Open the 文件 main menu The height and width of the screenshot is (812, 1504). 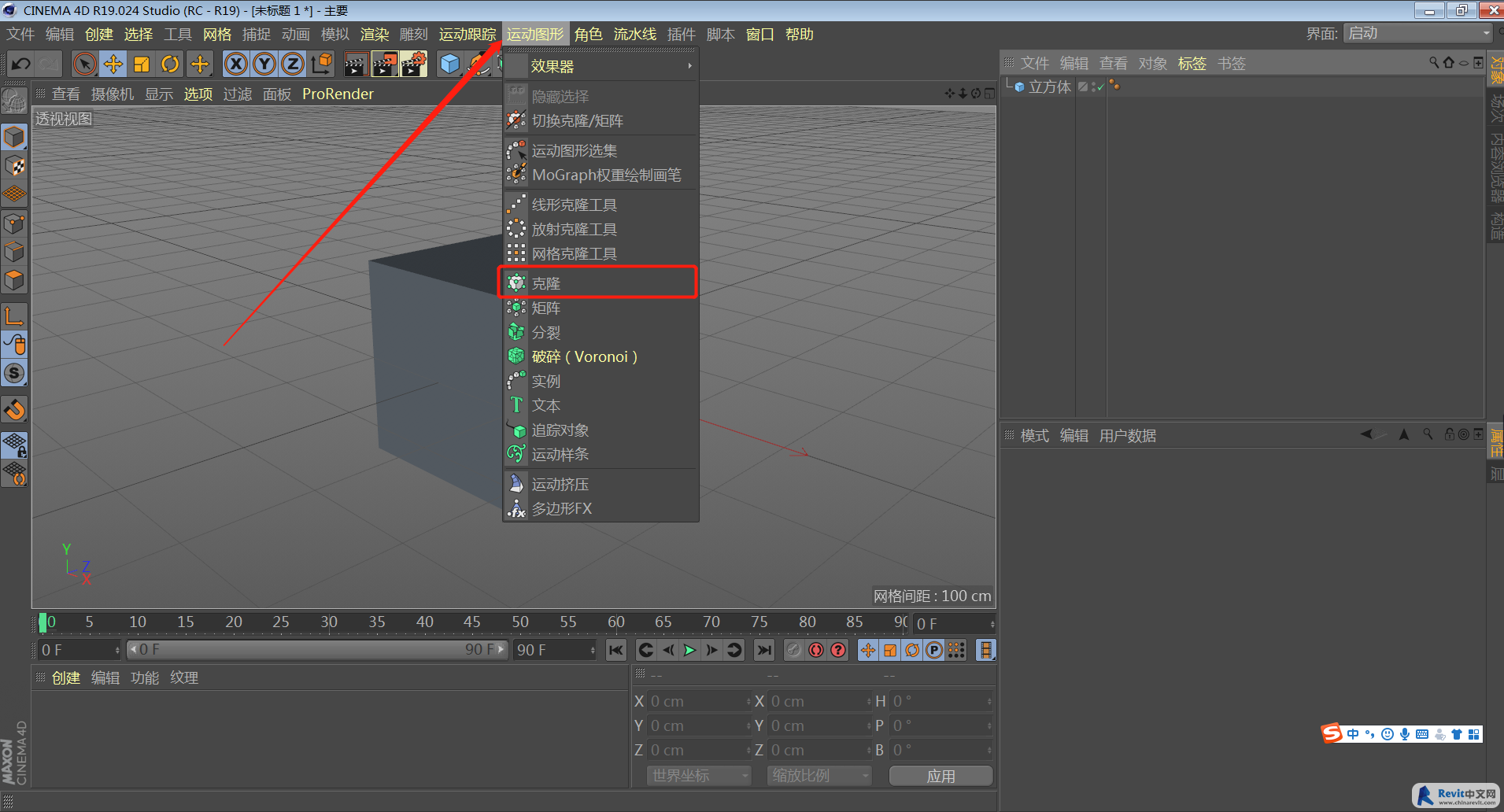(20, 34)
